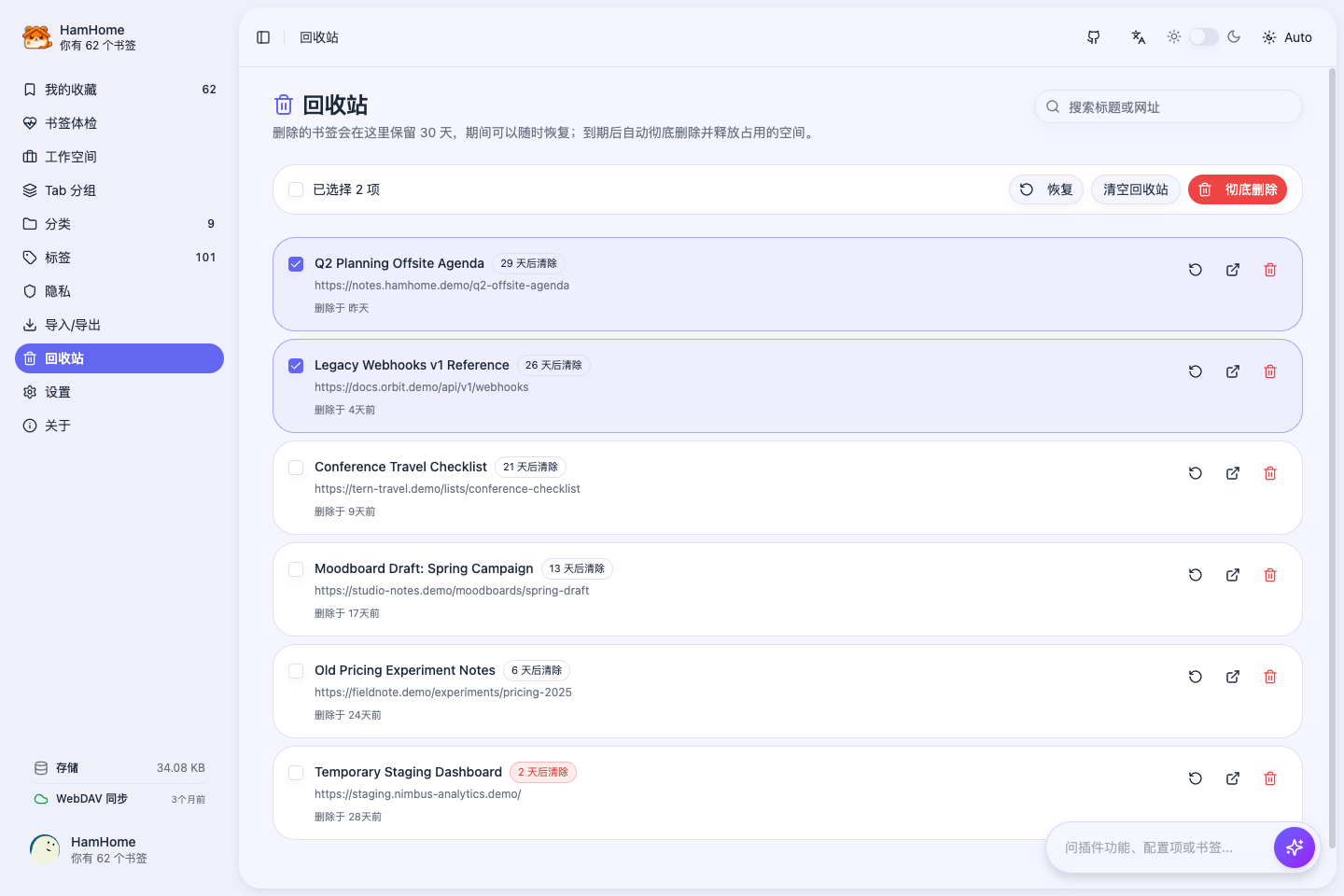Viewport: 1344px width, 896px height.
Task: Click the language translation icon
Action: [1139, 37]
